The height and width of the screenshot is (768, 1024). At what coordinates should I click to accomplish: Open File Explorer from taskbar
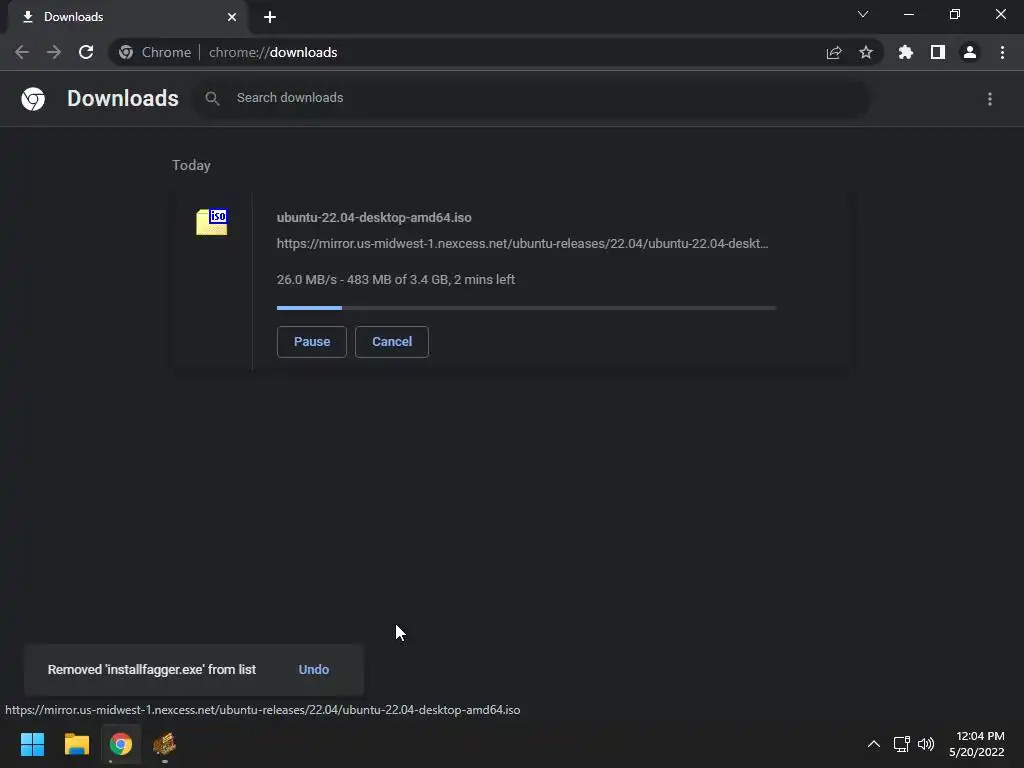76,744
